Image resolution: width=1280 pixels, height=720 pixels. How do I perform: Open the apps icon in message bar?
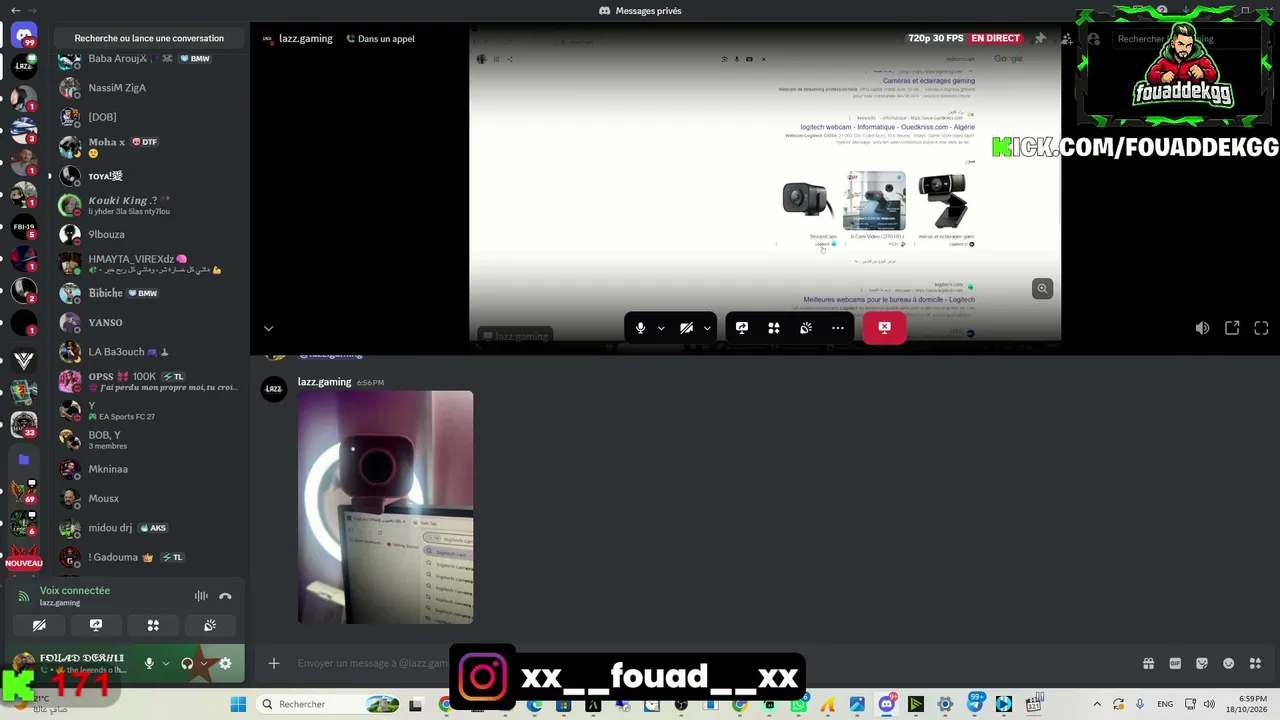pos(1256,663)
